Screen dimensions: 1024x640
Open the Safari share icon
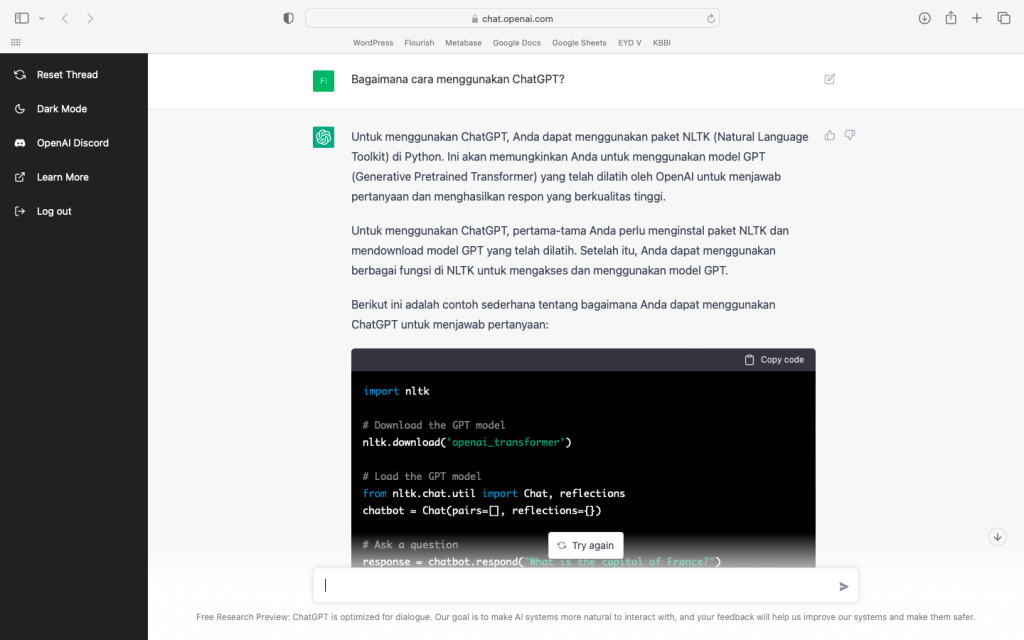click(951, 17)
